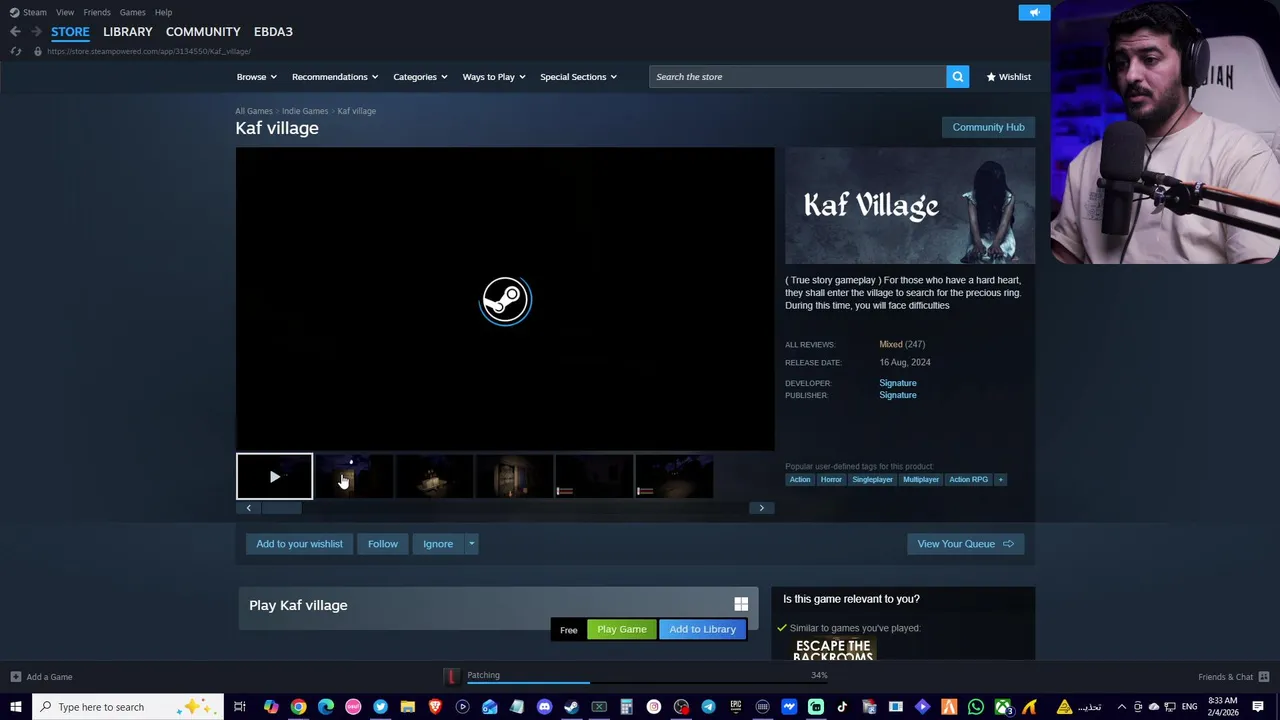Image resolution: width=1280 pixels, height=720 pixels.
Task: Click the announcements megaphone button
Action: tap(1034, 12)
